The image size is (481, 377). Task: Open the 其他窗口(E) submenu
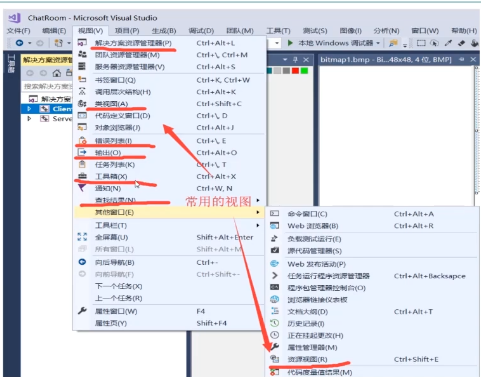pos(169,212)
